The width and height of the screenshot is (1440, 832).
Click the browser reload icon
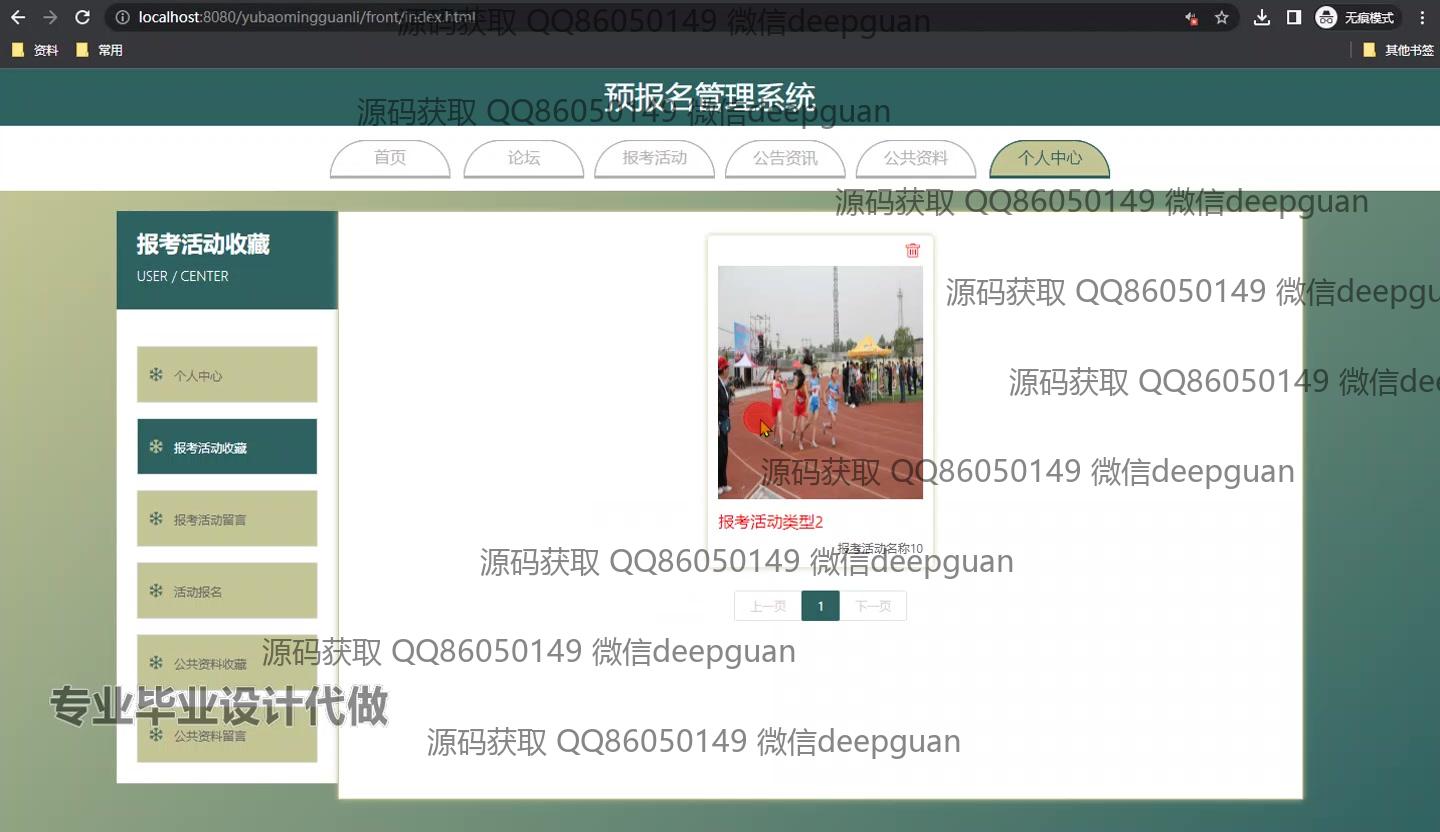click(83, 17)
